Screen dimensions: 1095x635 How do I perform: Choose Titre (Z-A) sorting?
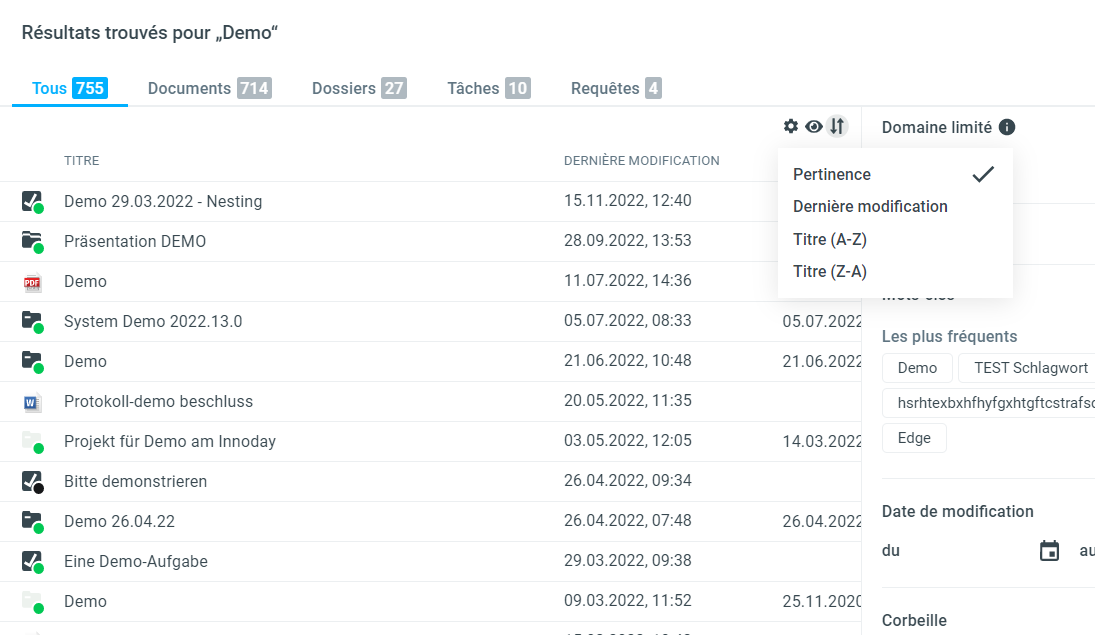[830, 271]
